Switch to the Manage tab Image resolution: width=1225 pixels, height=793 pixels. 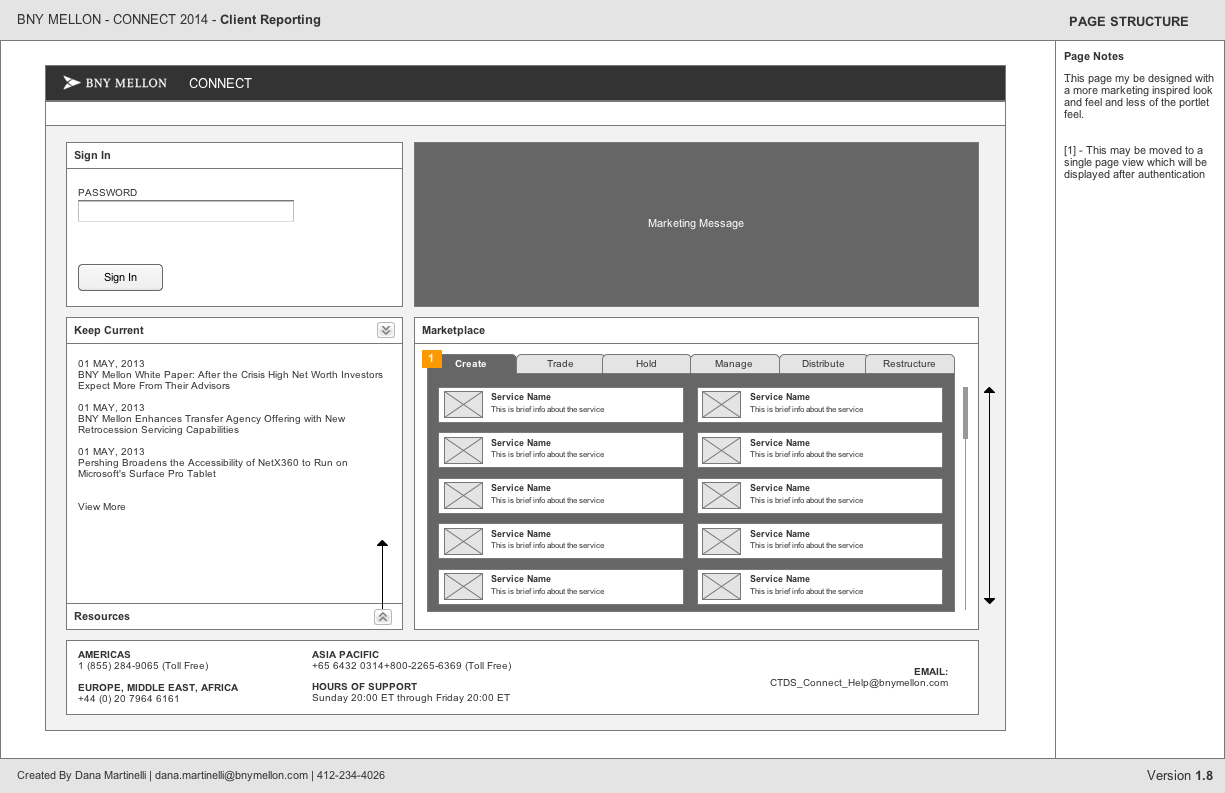coord(733,364)
